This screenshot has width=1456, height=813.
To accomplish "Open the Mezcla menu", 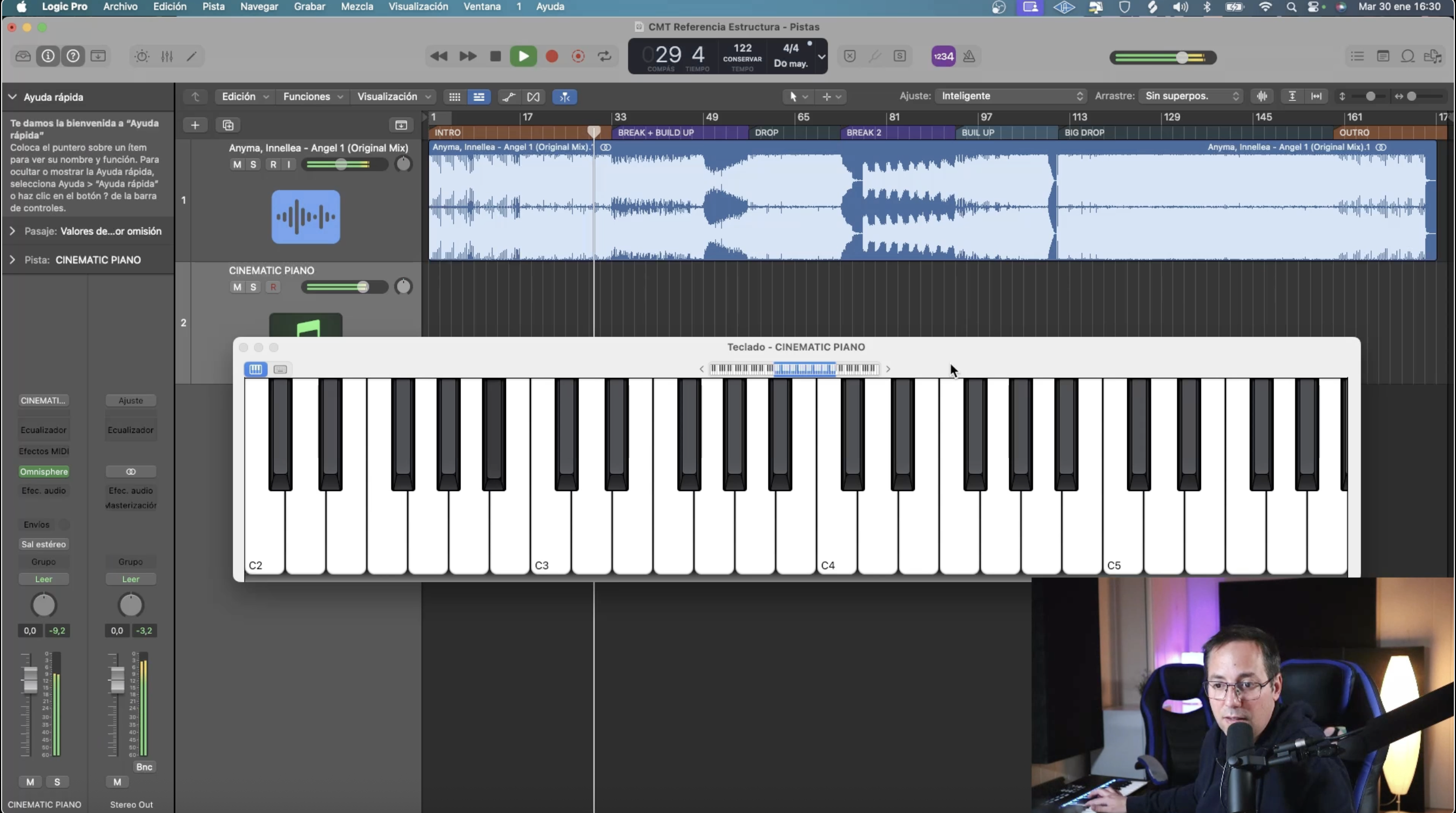I will tap(356, 7).
